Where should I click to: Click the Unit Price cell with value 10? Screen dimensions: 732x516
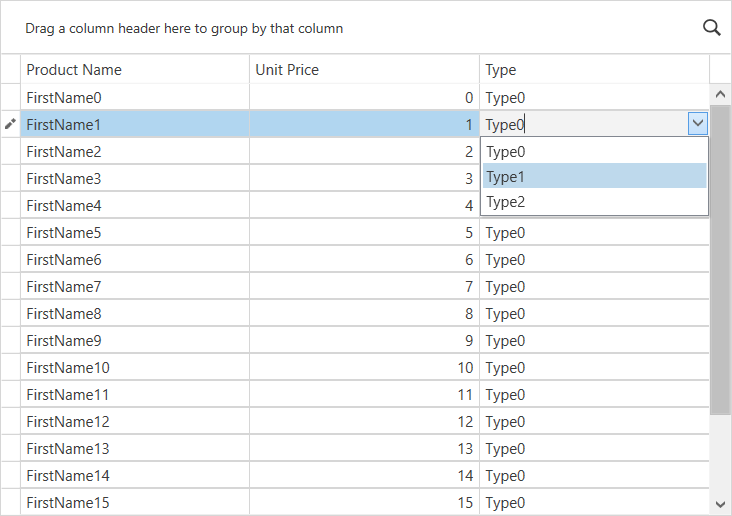coord(364,368)
